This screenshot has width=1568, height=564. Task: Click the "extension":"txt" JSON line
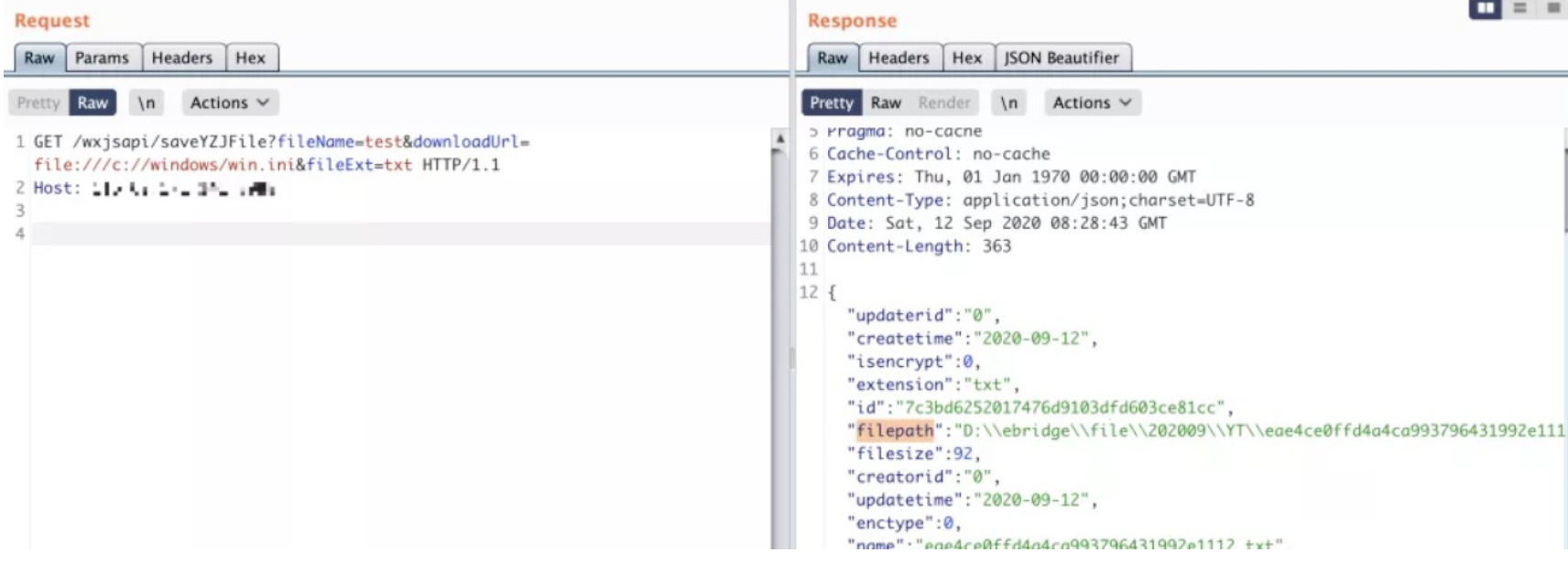tap(932, 385)
